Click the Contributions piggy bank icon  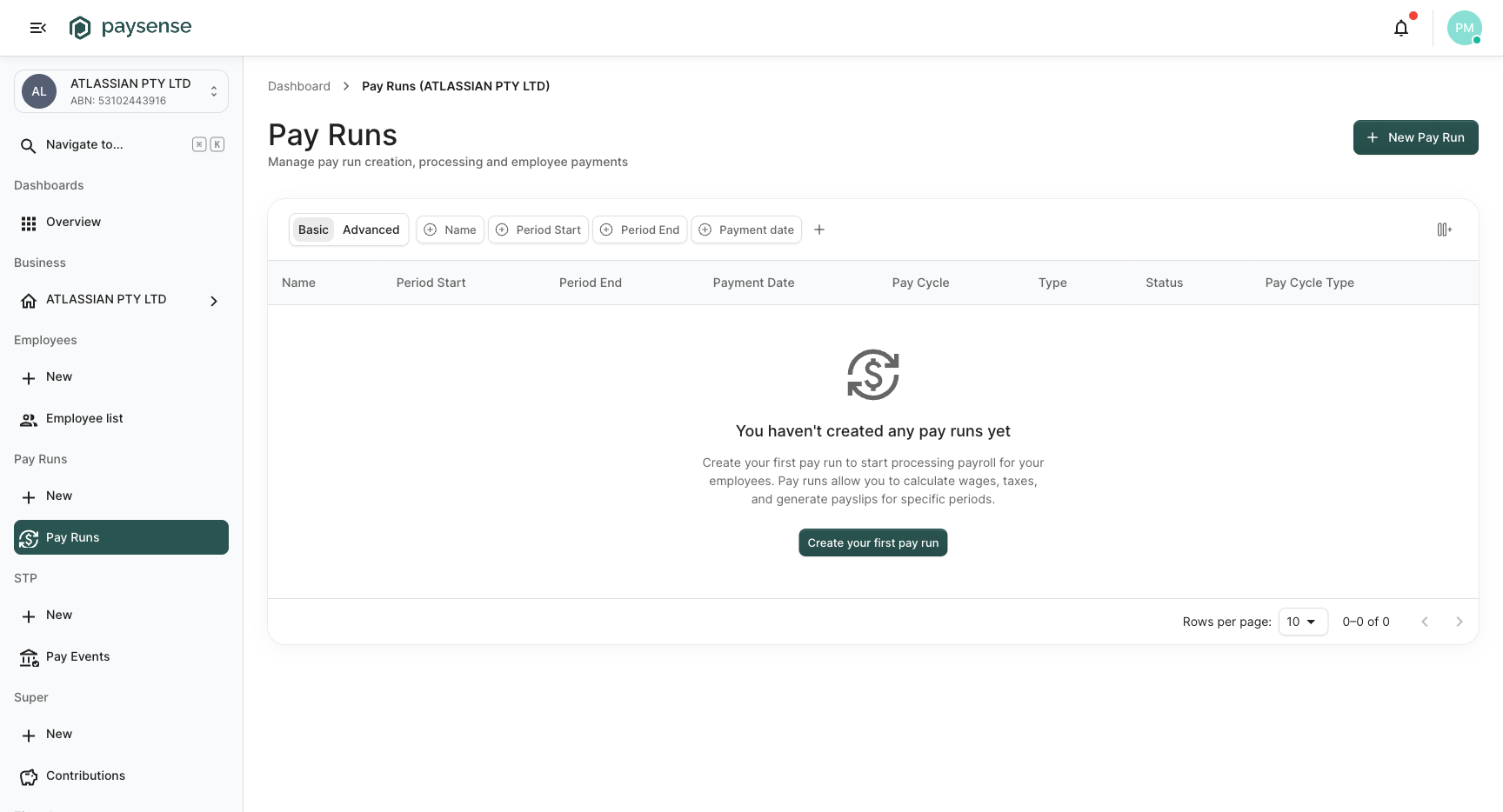pyautogui.click(x=29, y=776)
